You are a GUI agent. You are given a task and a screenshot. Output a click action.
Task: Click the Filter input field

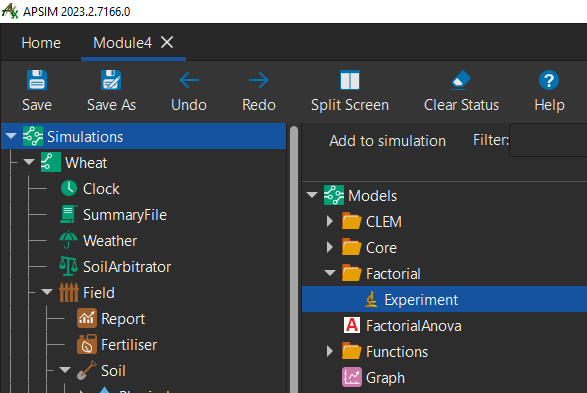point(548,140)
